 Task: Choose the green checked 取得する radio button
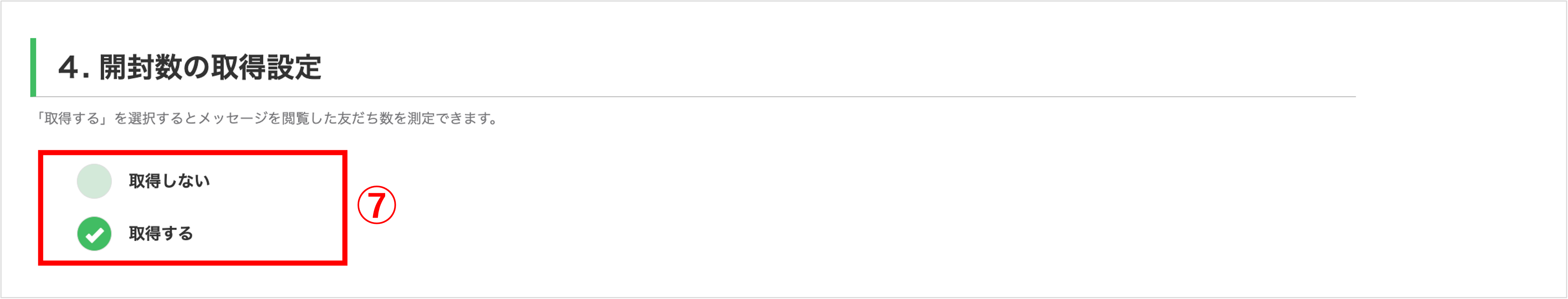coord(94,233)
